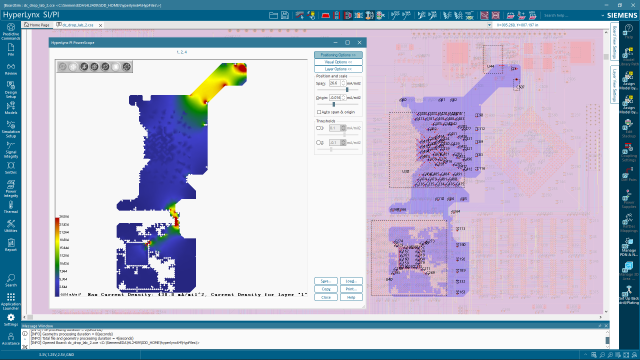
Task: Click the Origin value spinner arrows
Action: coord(344,98)
